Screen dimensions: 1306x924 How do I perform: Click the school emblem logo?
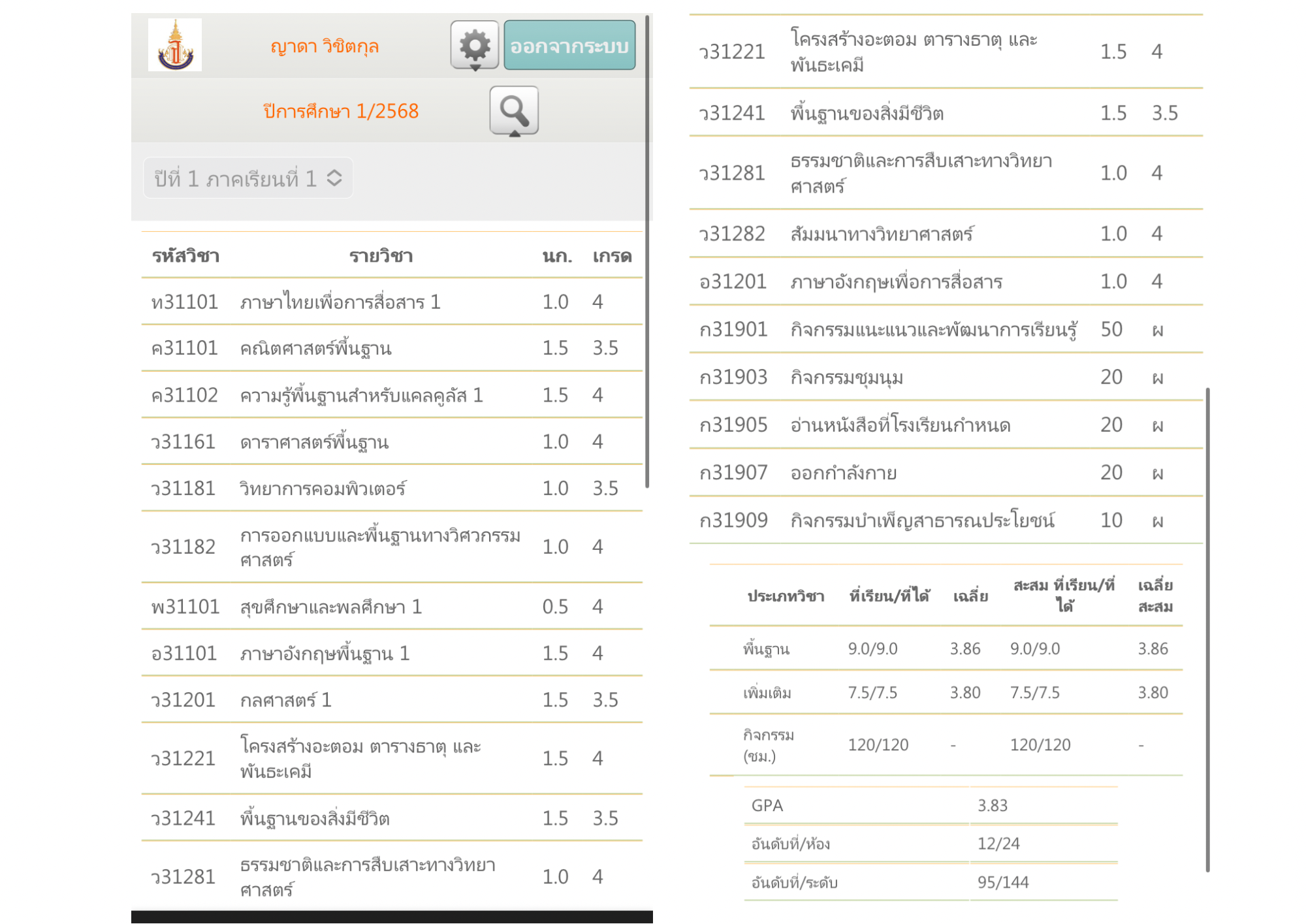175,45
